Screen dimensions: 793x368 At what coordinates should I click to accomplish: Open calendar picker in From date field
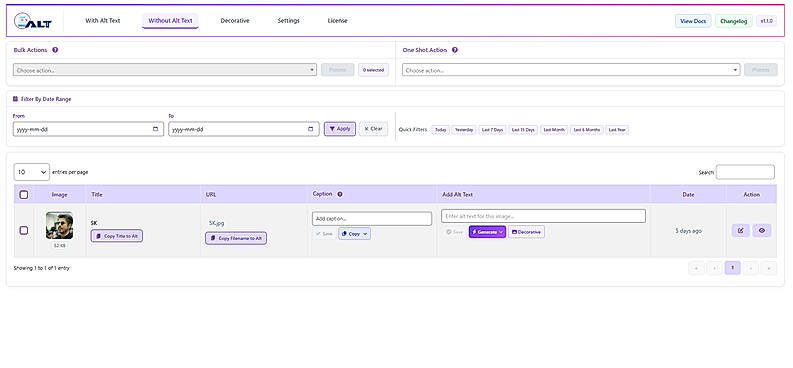155,129
